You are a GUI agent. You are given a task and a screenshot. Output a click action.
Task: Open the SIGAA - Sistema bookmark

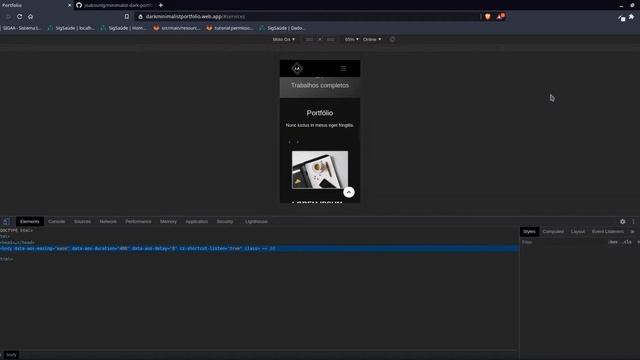click(21, 28)
